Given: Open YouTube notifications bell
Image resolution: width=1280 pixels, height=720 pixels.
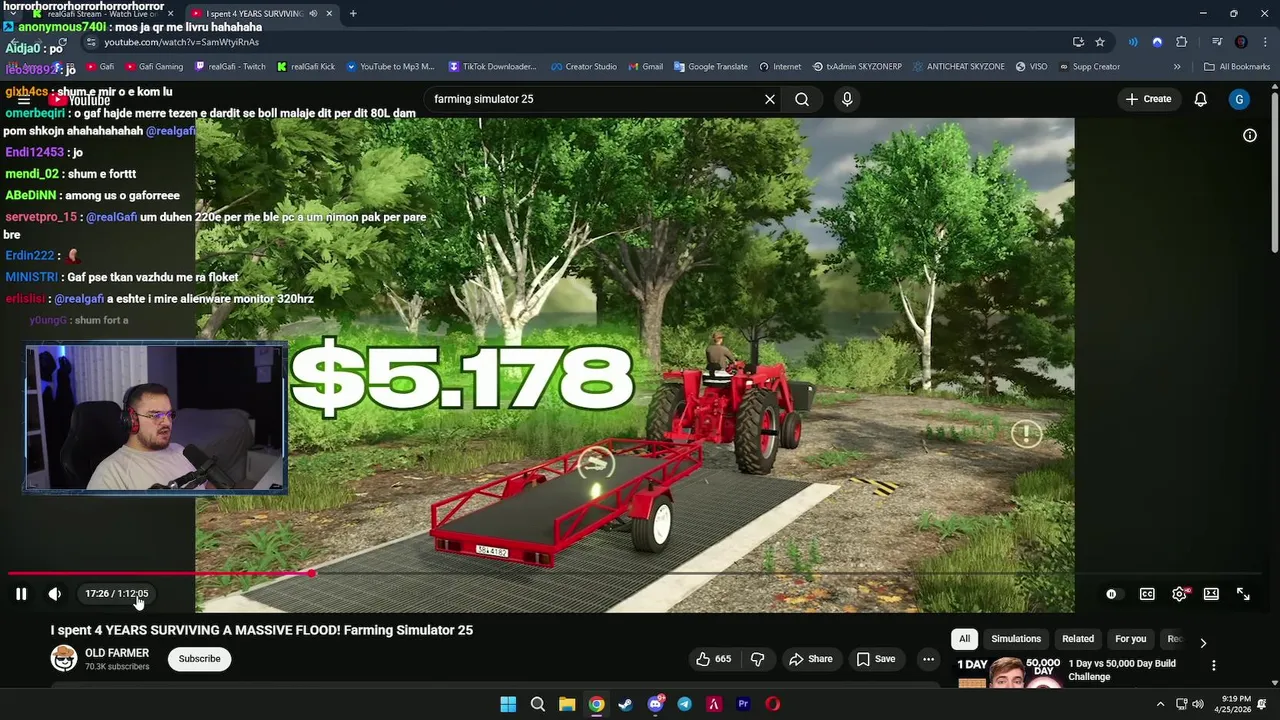Looking at the screenshot, I should 1201,99.
